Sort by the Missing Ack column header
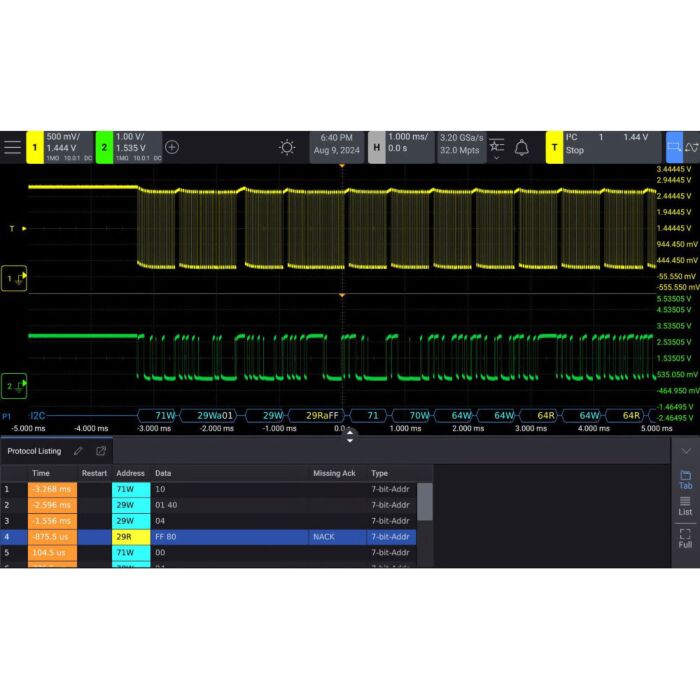 tap(334, 473)
